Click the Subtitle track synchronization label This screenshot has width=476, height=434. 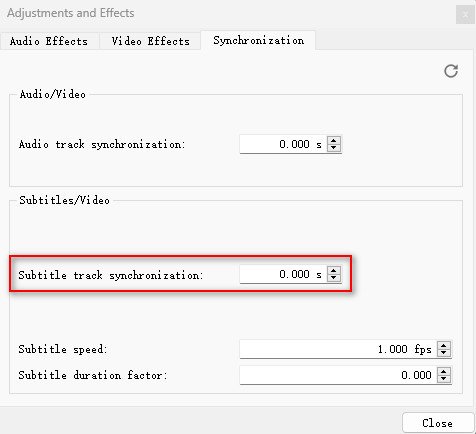[x=111, y=275]
